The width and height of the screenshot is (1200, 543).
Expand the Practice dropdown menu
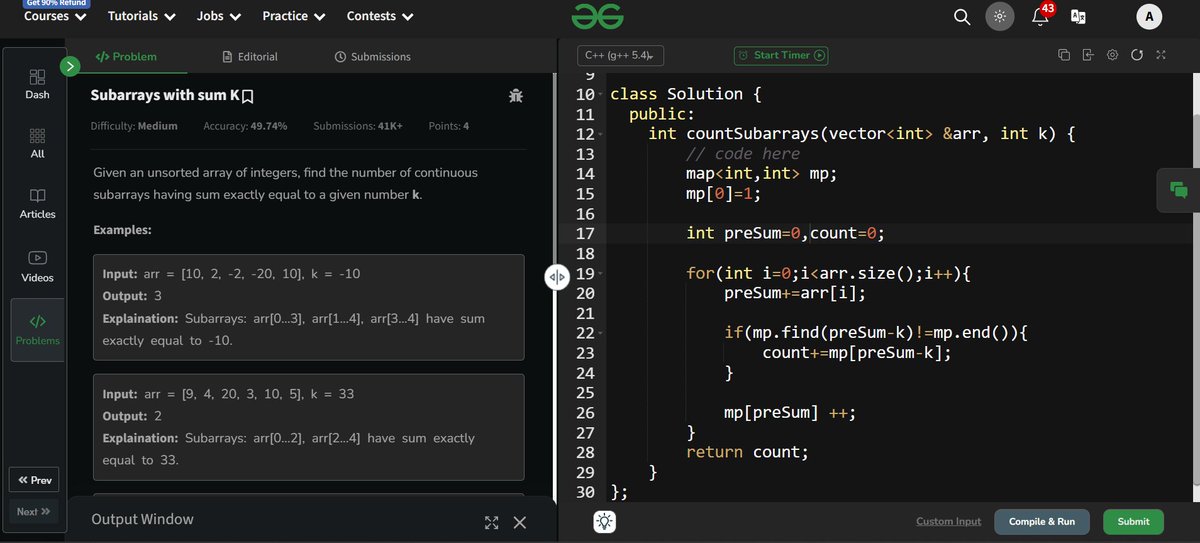point(294,16)
